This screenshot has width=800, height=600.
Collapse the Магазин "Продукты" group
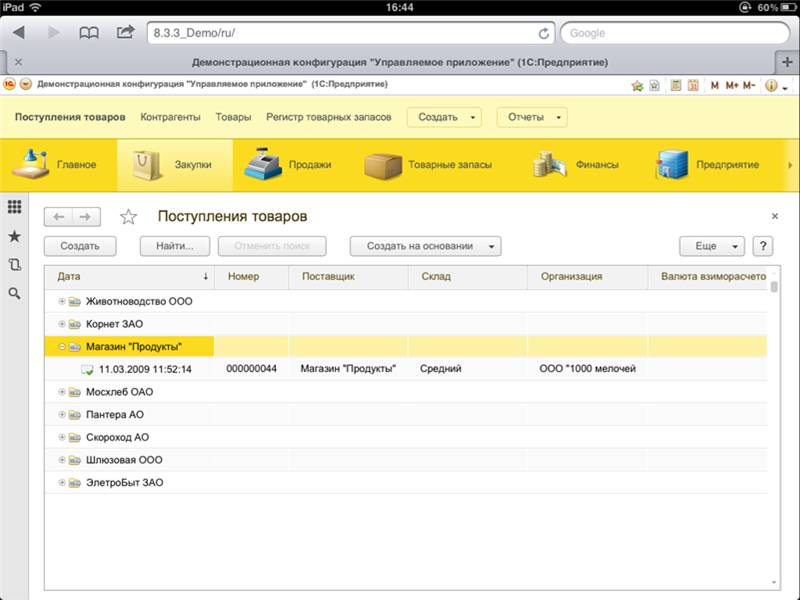coord(62,346)
